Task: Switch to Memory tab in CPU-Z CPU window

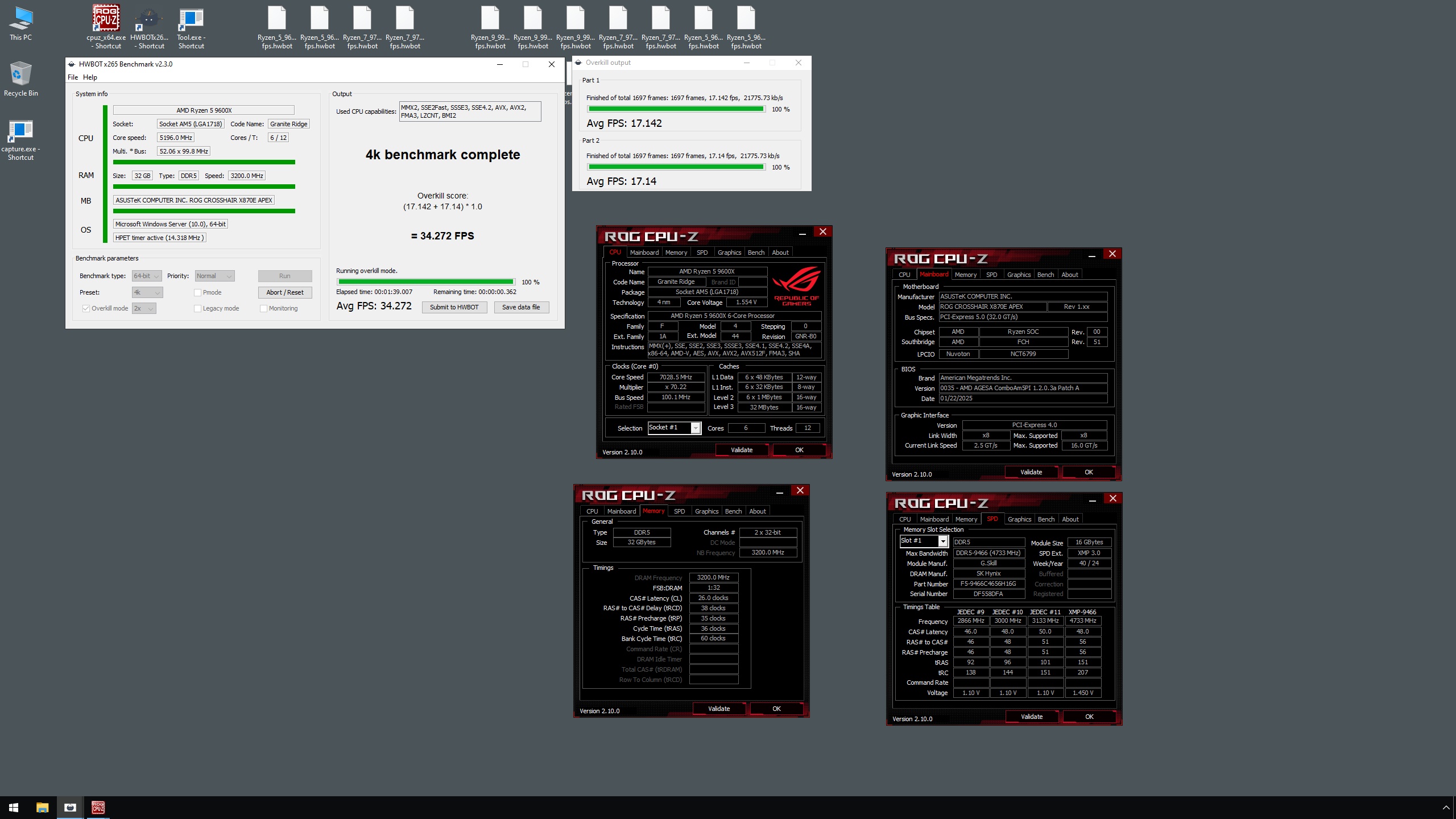Action: [x=676, y=253]
